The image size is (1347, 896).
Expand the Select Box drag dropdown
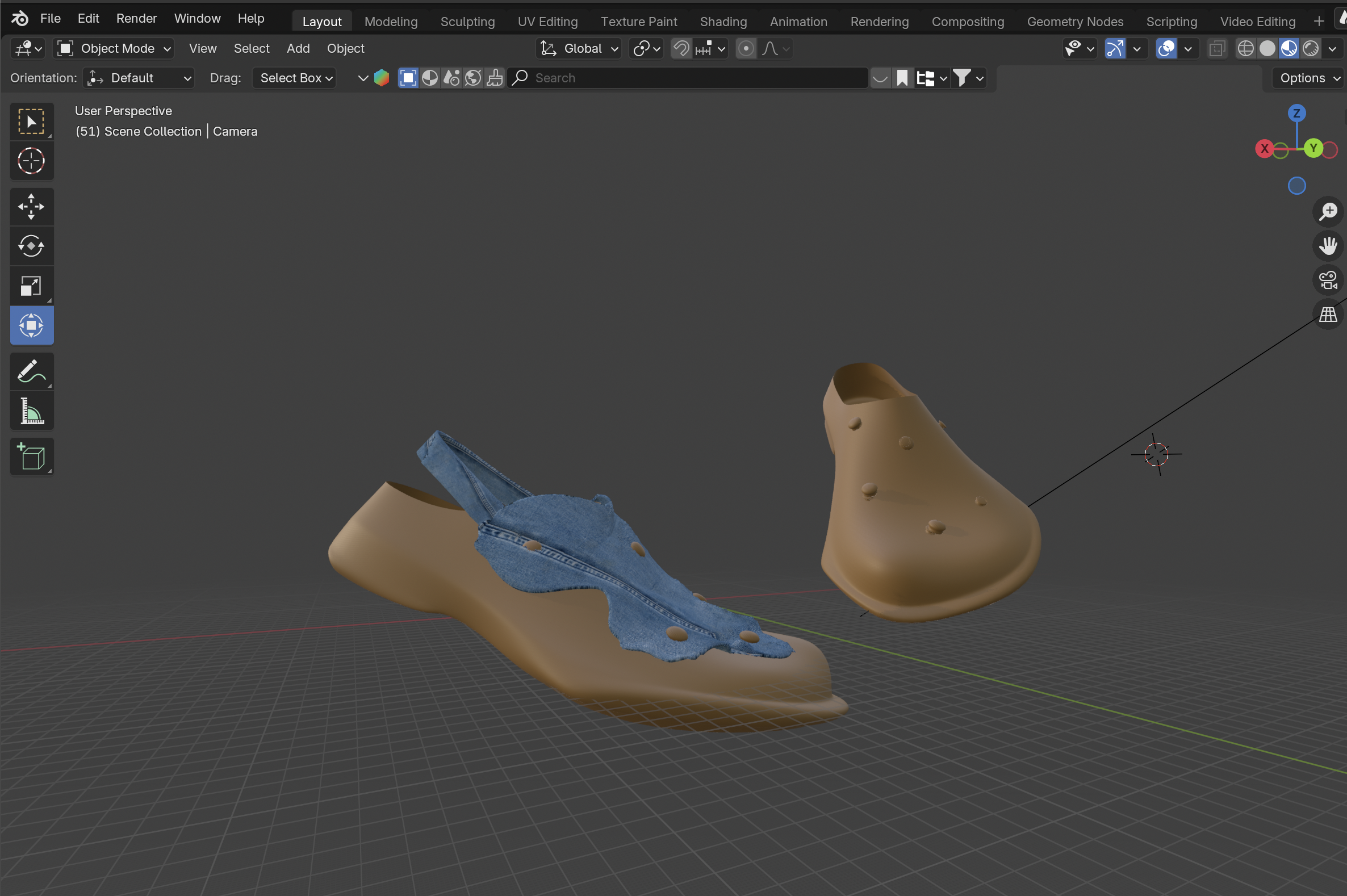tap(295, 78)
